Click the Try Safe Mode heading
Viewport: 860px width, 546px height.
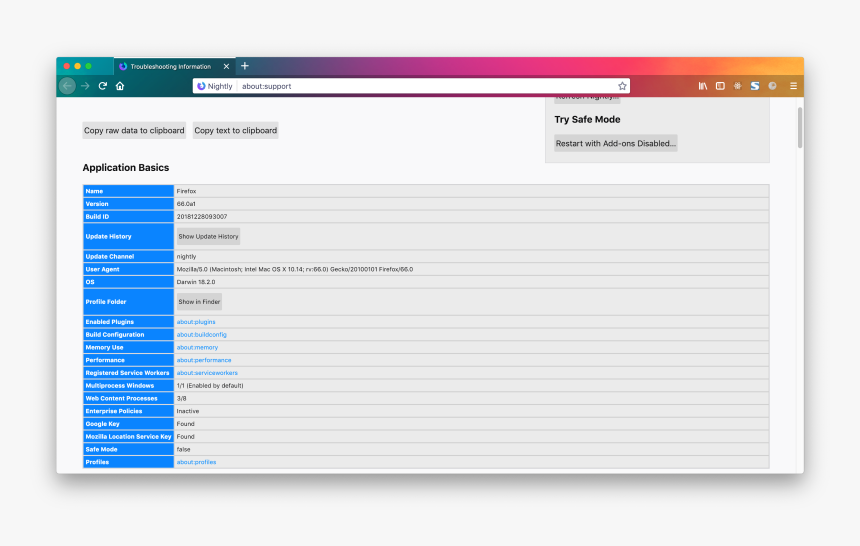tap(587, 119)
